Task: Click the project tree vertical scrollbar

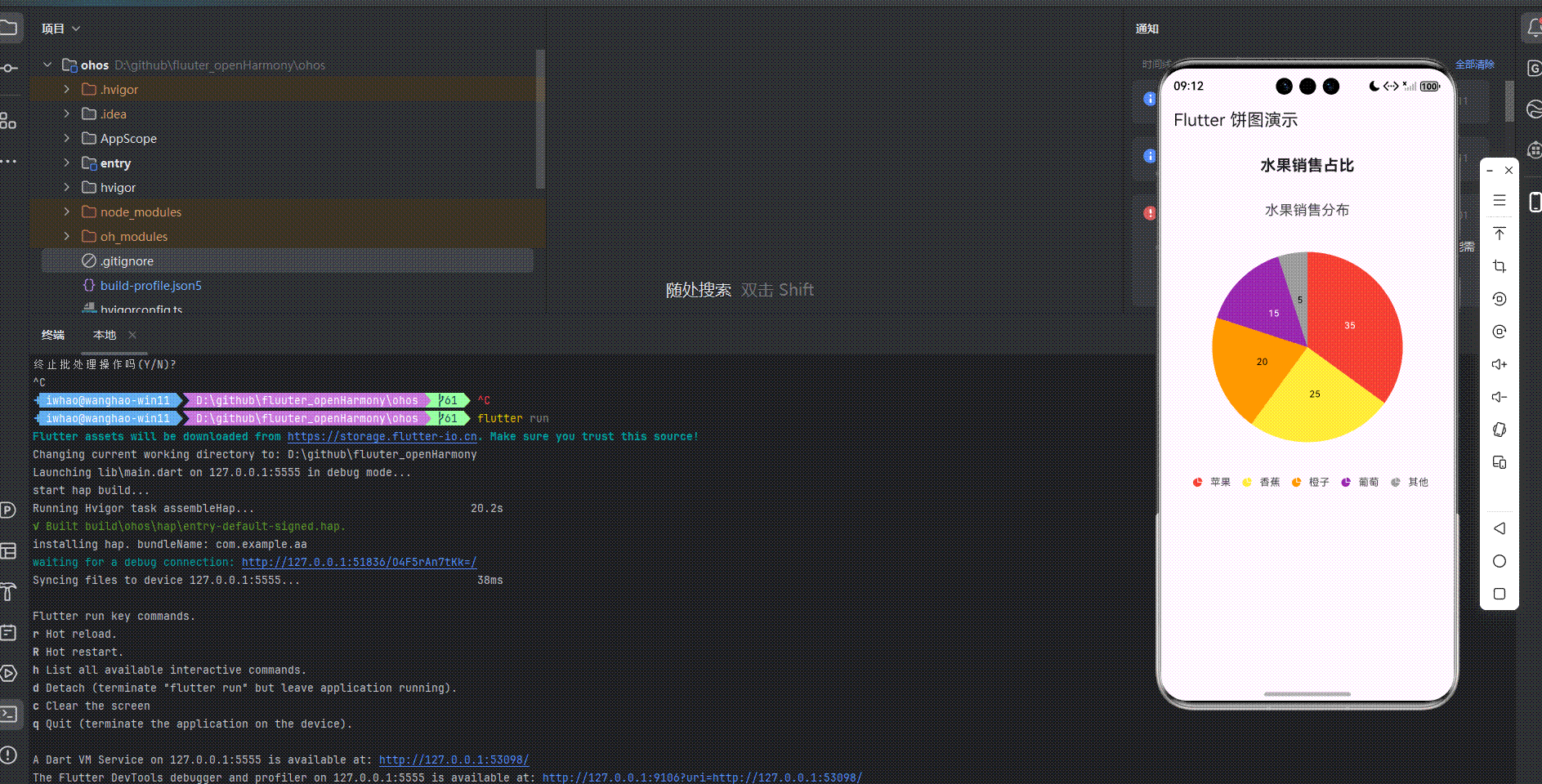Action: click(x=539, y=118)
